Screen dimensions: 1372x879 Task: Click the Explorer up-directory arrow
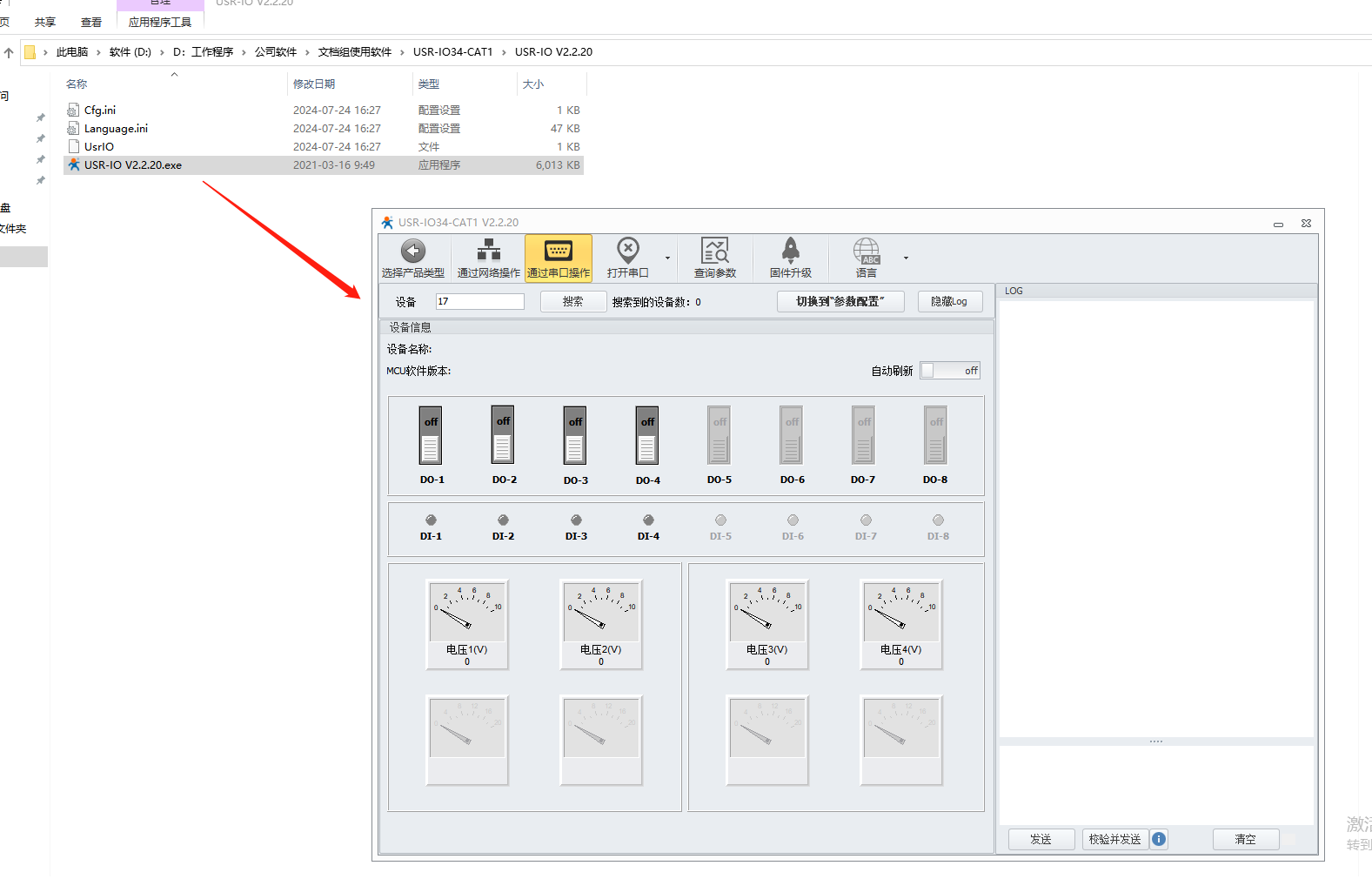tap(9, 52)
